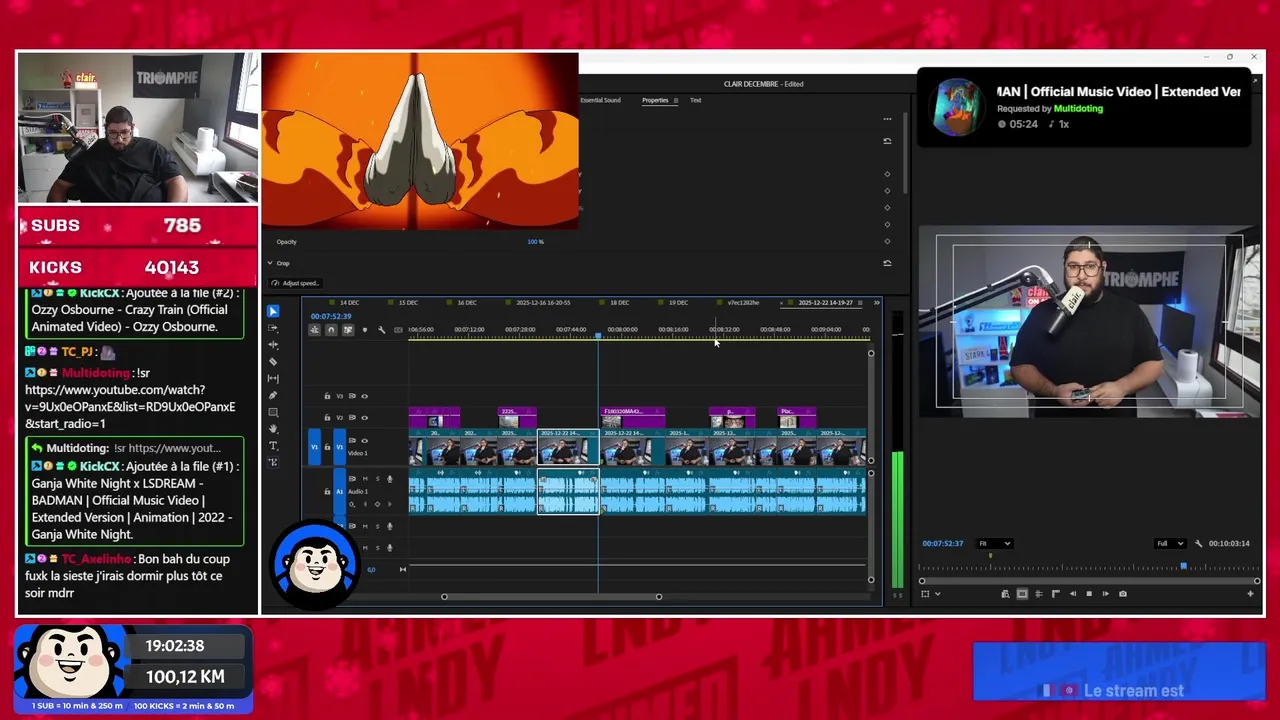Open the Fit zoom level dropdown
The height and width of the screenshot is (720, 1280).
coord(994,543)
